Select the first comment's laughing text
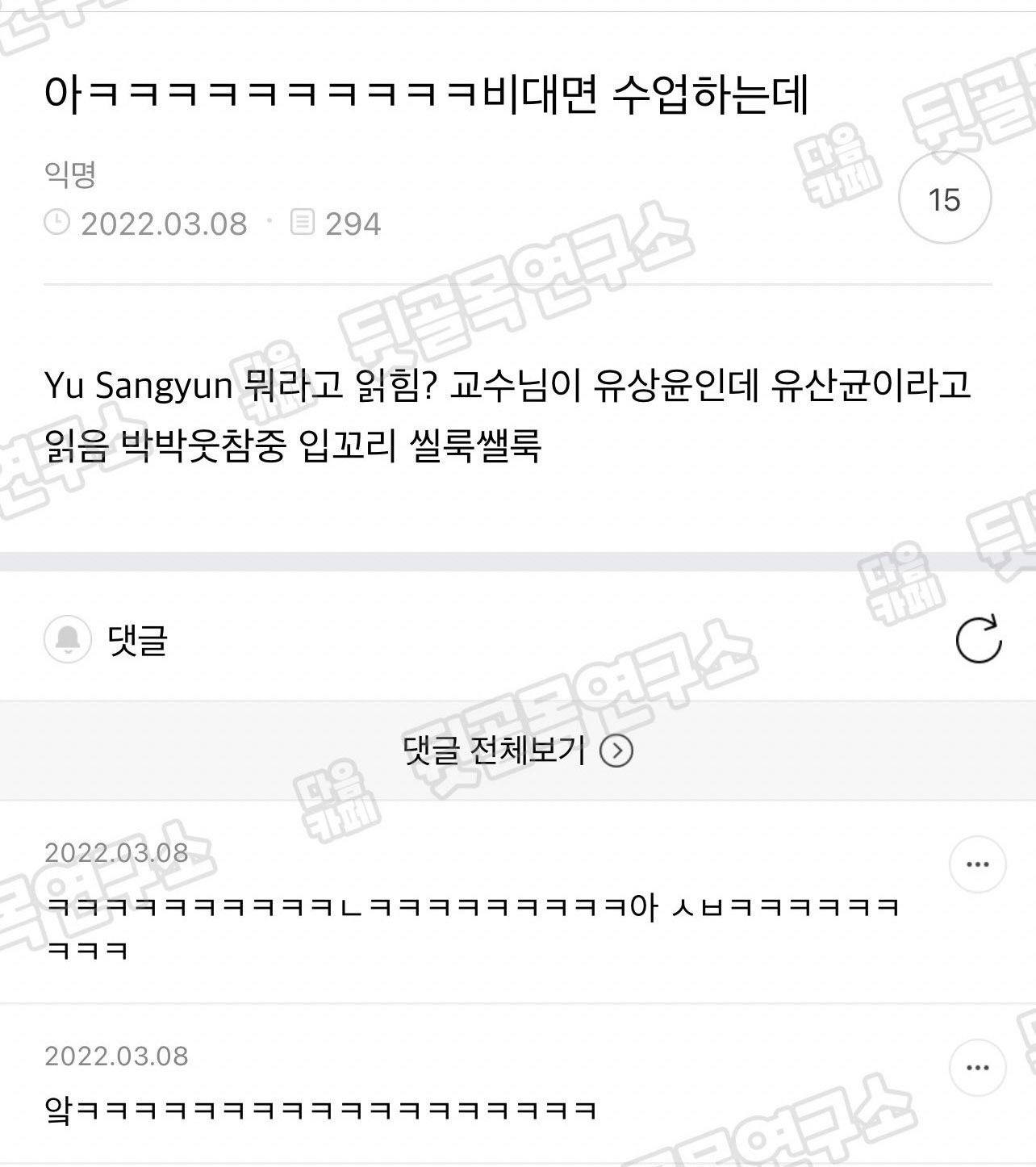 [473, 927]
